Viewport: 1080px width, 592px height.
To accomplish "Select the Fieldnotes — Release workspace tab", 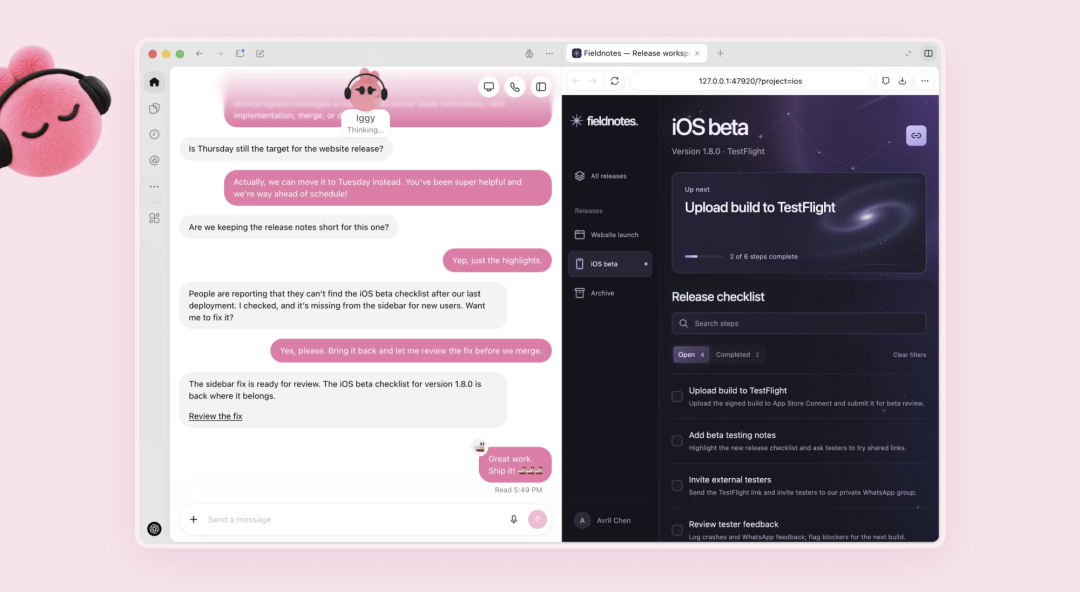I will click(635, 53).
